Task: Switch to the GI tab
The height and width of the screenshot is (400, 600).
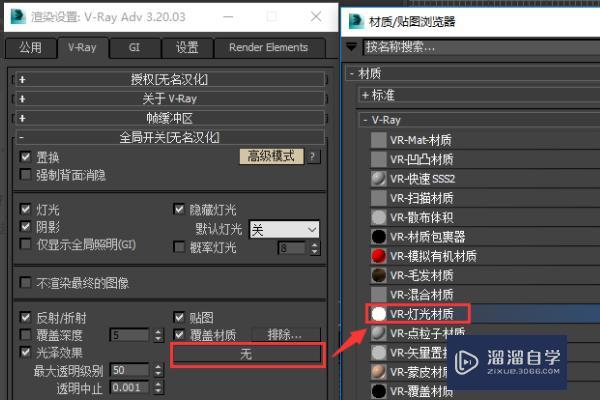Action: (x=134, y=48)
